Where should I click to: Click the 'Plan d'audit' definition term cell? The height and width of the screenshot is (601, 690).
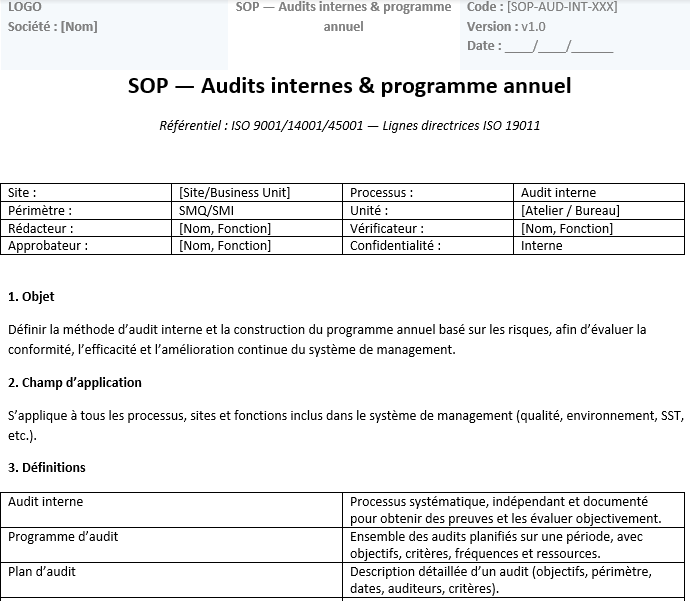[42, 572]
